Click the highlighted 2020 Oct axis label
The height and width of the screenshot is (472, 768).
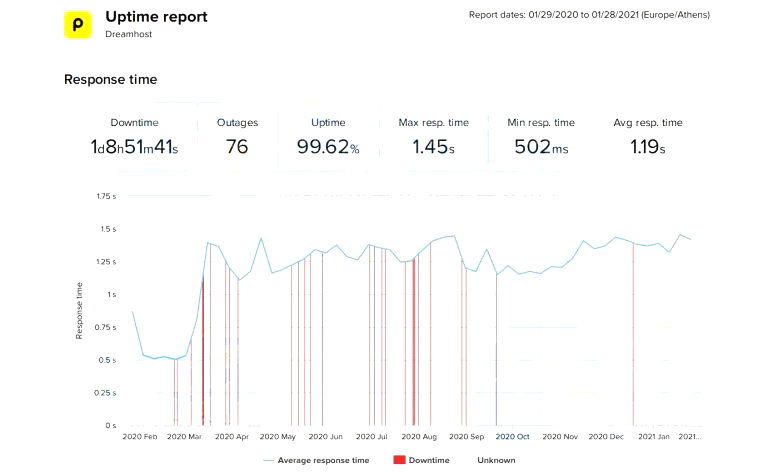pos(512,437)
